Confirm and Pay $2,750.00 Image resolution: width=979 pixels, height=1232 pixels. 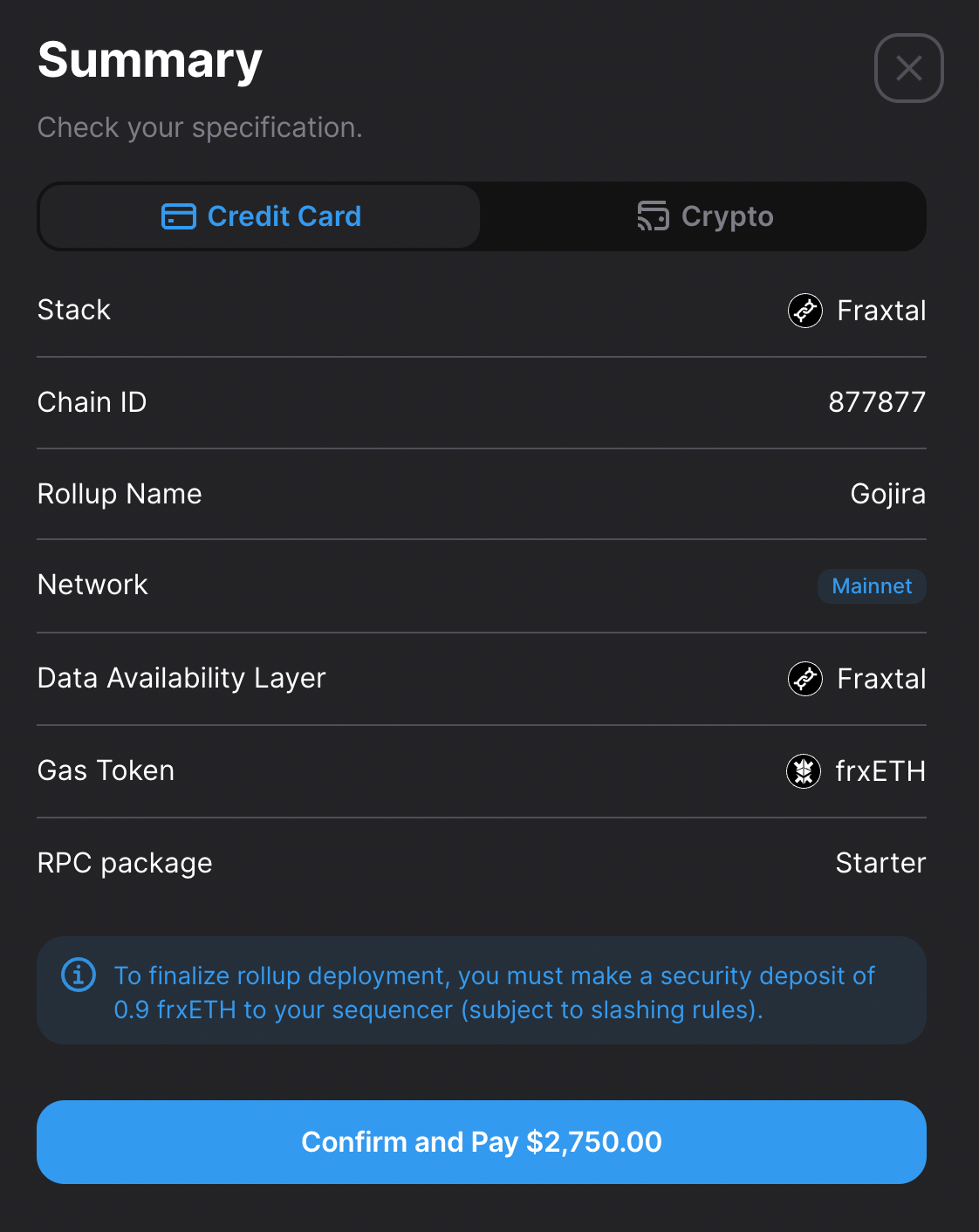(482, 1142)
